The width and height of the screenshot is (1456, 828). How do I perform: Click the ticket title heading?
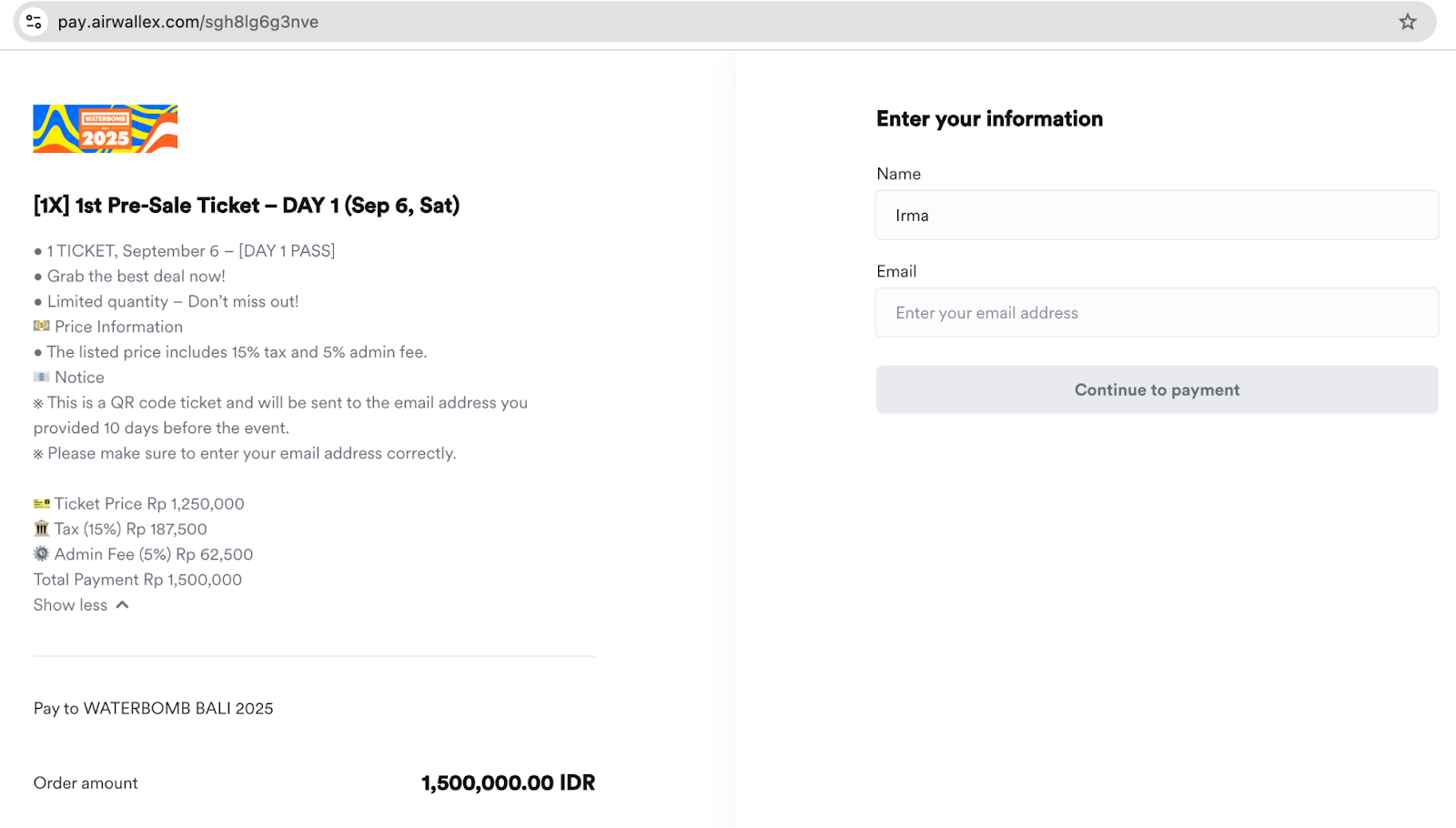pos(247,206)
